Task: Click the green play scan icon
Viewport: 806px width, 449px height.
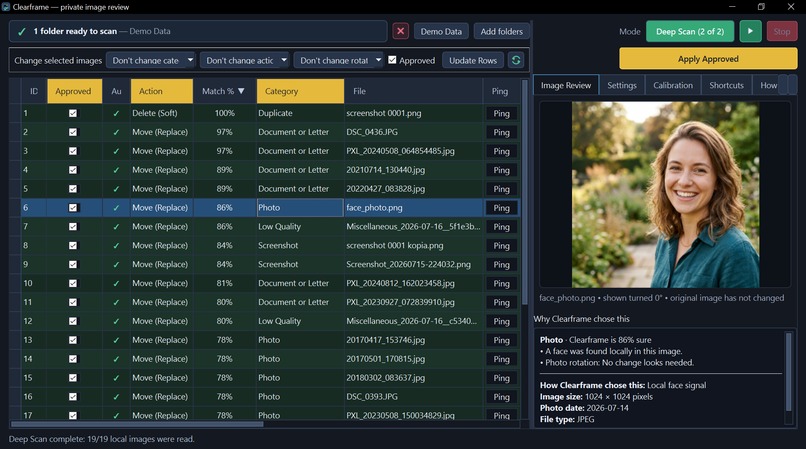Action: [750, 31]
